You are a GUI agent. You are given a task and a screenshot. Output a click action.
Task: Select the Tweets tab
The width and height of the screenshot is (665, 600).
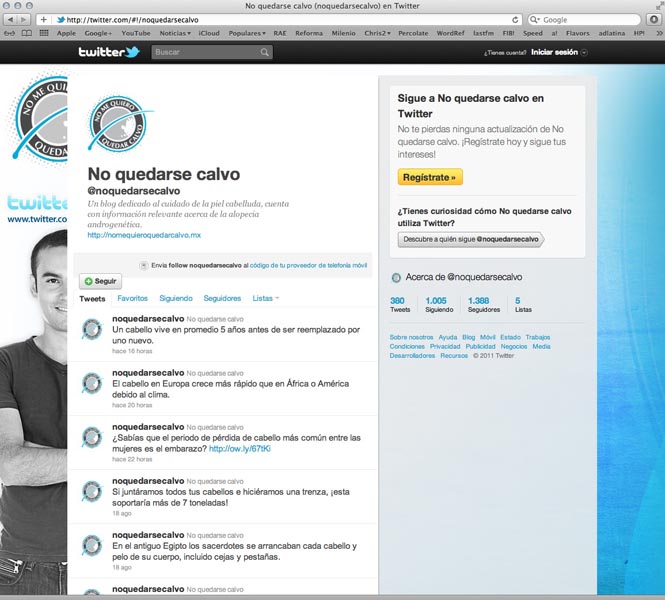[92, 299]
